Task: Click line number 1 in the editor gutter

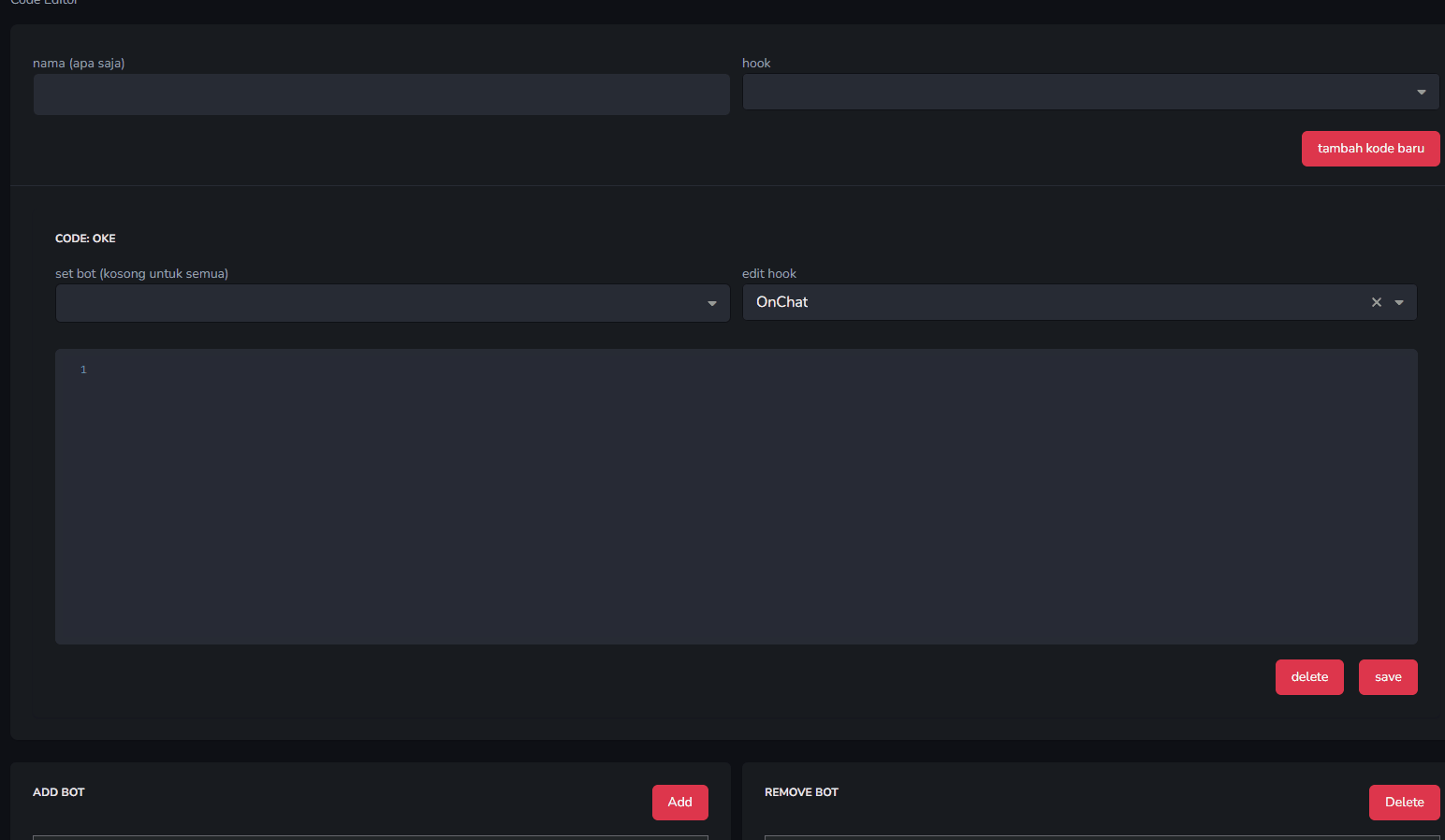Action: pyautogui.click(x=83, y=369)
